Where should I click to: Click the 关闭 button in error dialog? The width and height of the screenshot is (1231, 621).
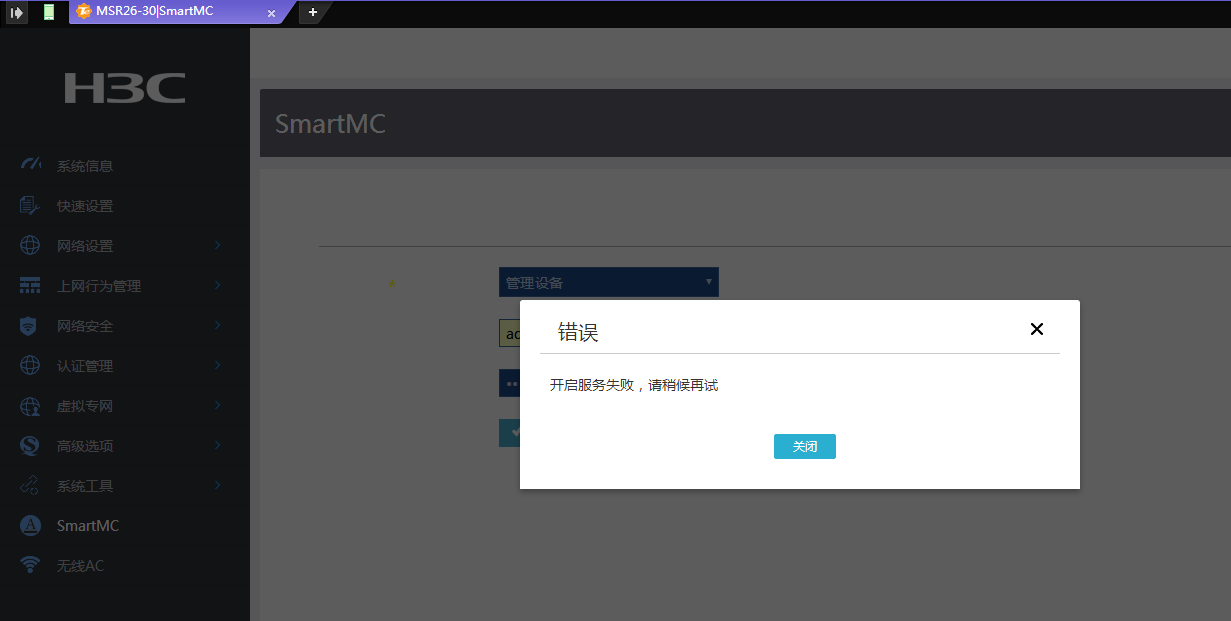click(805, 447)
